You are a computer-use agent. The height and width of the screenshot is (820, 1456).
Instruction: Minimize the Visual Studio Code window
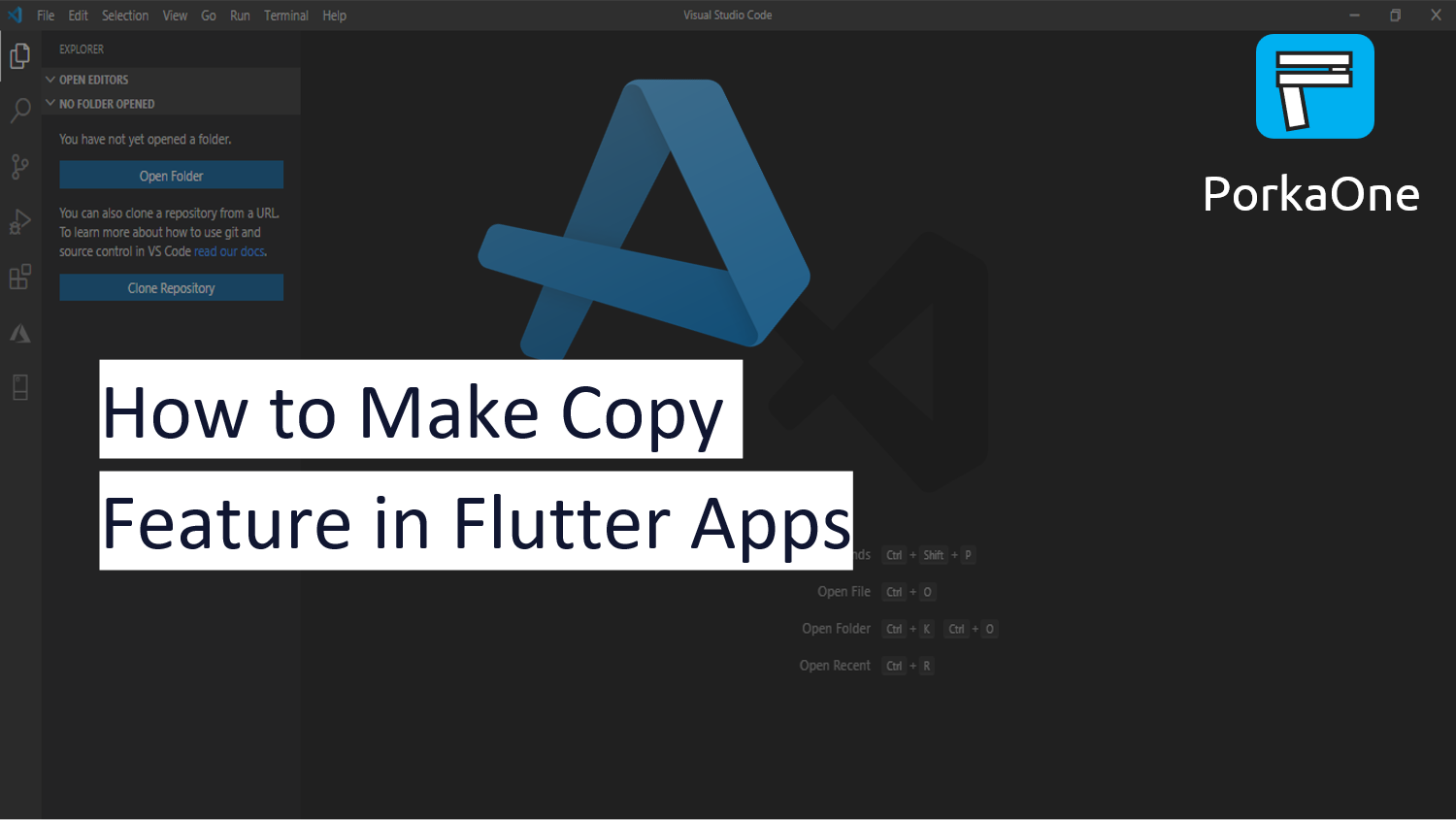point(1354,15)
